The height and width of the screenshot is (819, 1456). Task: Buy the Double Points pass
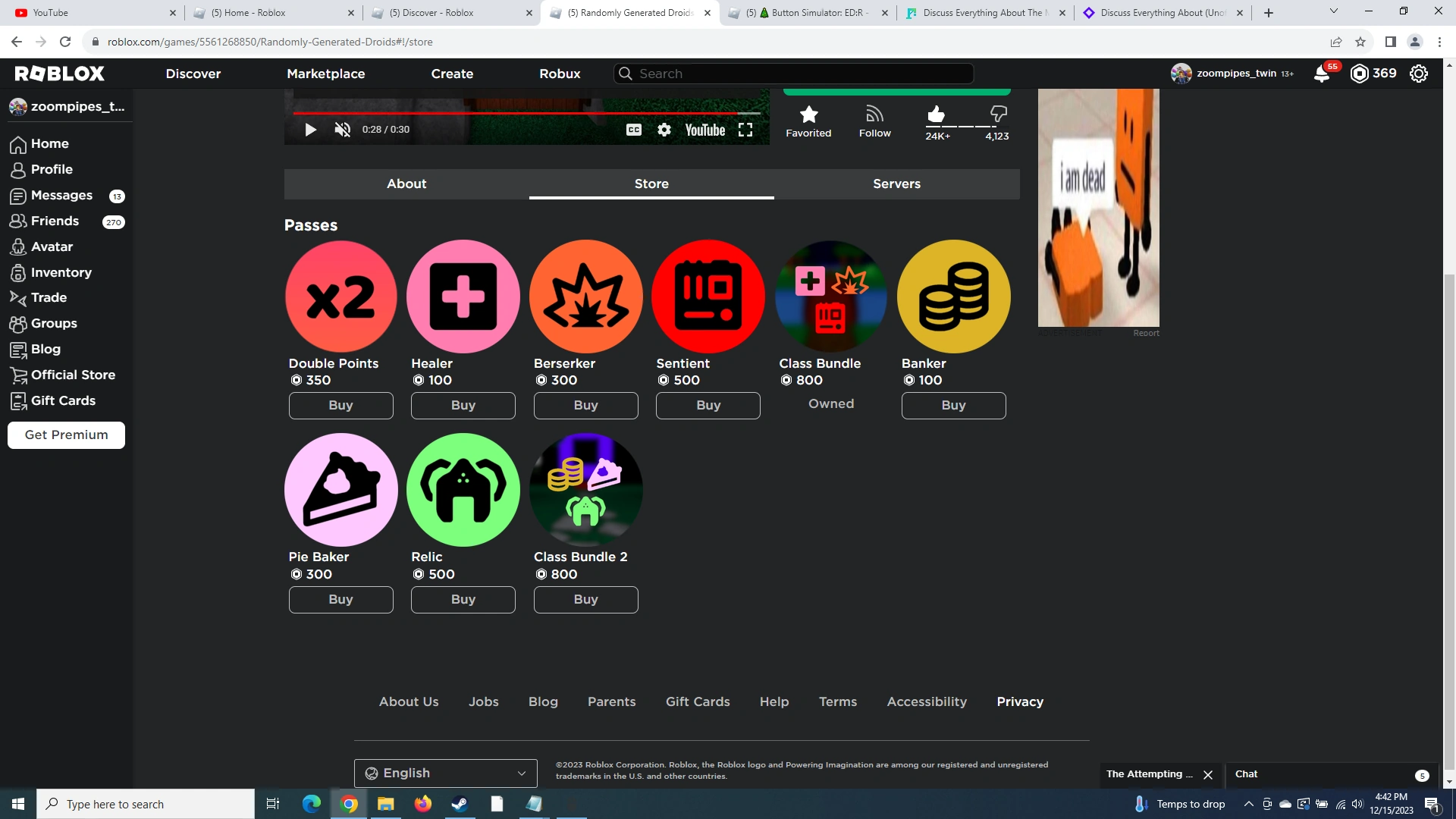click(340, 406)
